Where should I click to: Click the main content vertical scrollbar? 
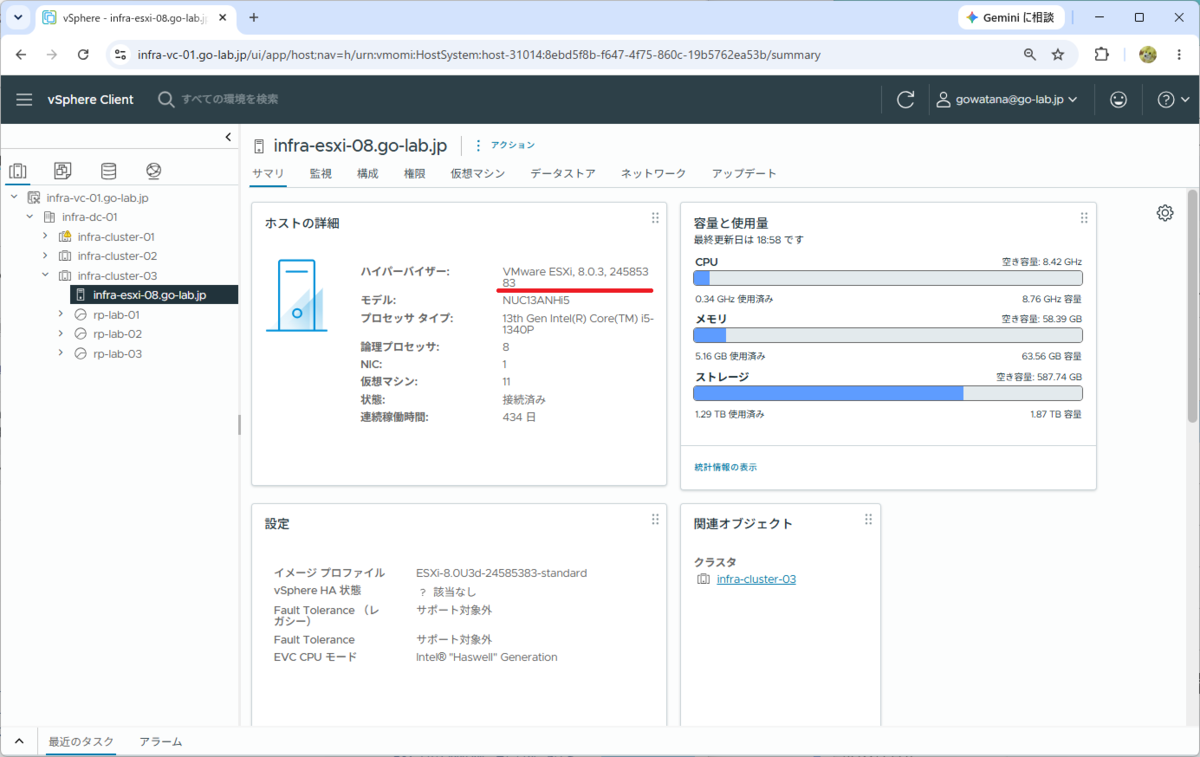click(x=1192, y=305)
